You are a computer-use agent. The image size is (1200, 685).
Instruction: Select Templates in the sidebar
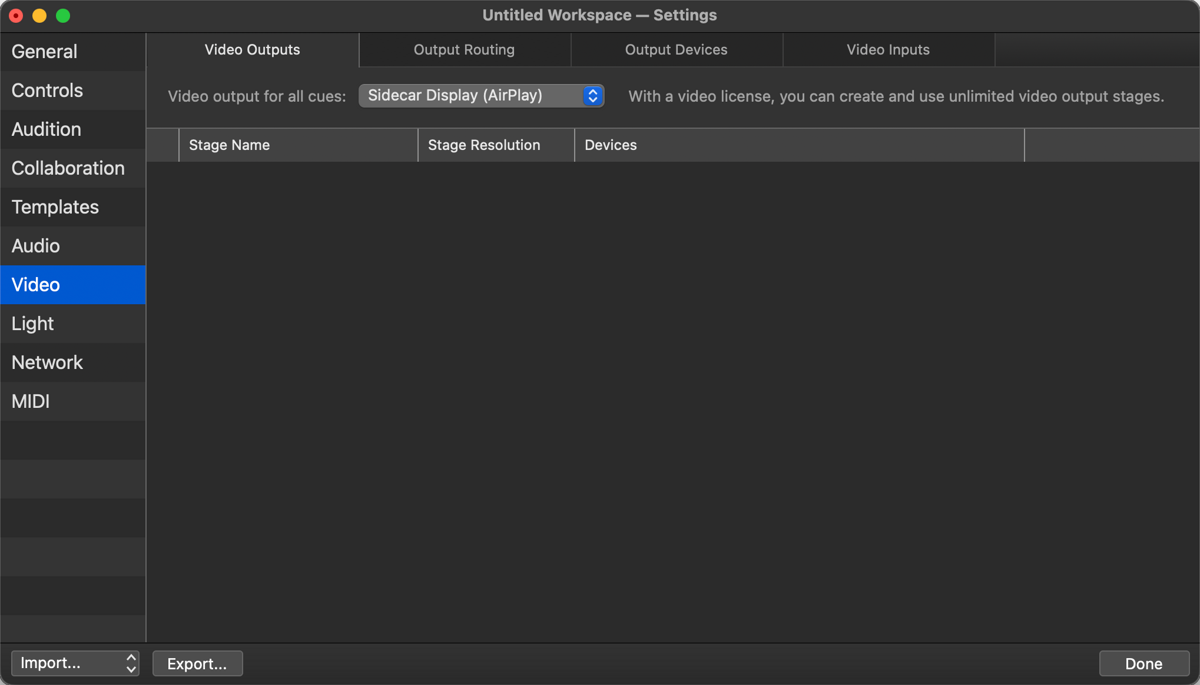73,207
